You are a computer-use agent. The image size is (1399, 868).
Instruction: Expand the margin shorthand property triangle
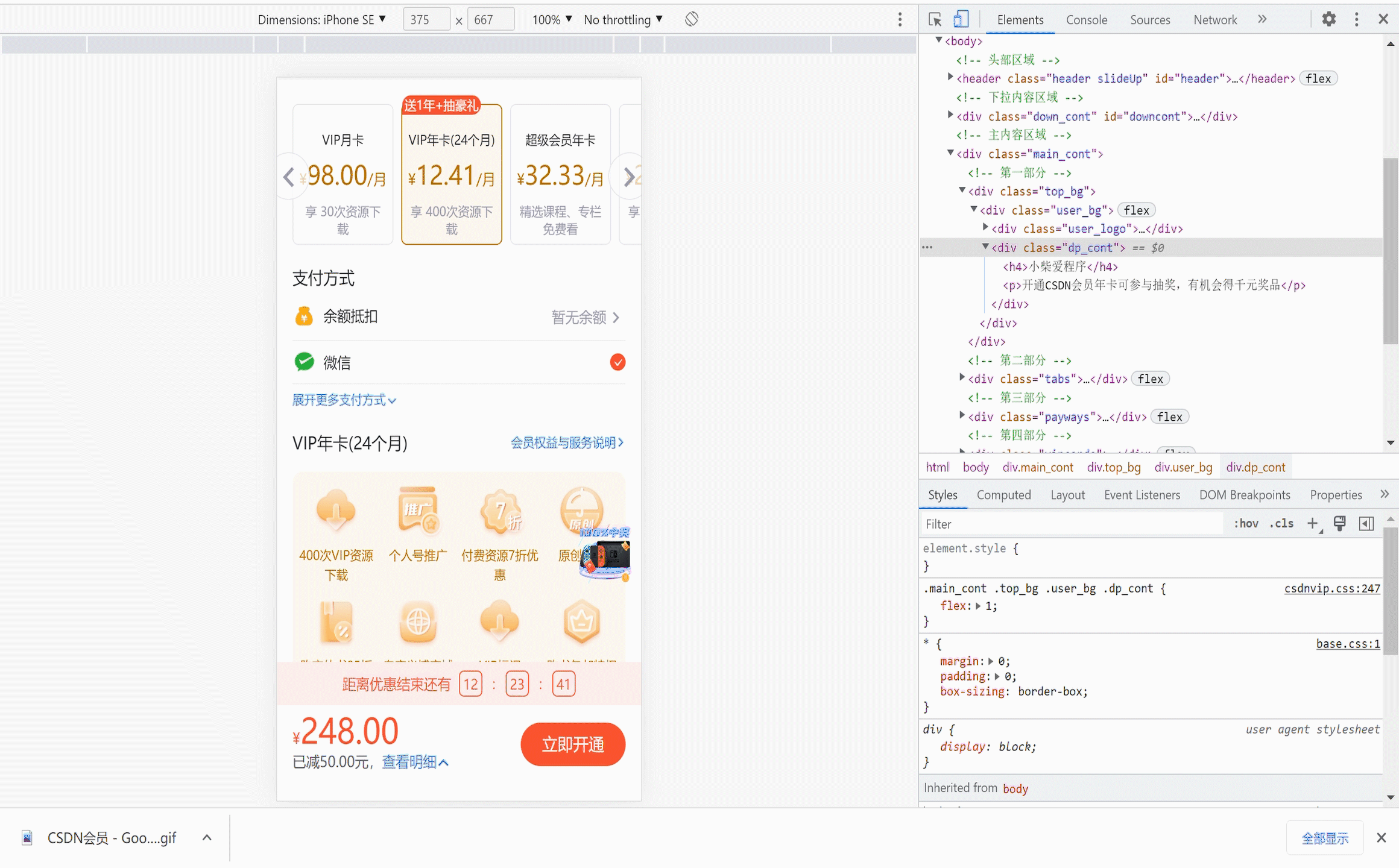click(991, 661)
